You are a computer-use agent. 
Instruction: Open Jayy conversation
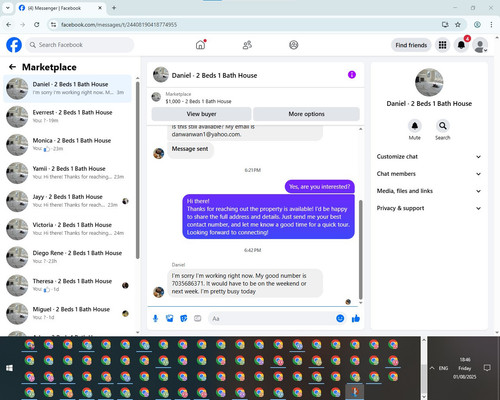pyautogui.click(x=67, y=201)
